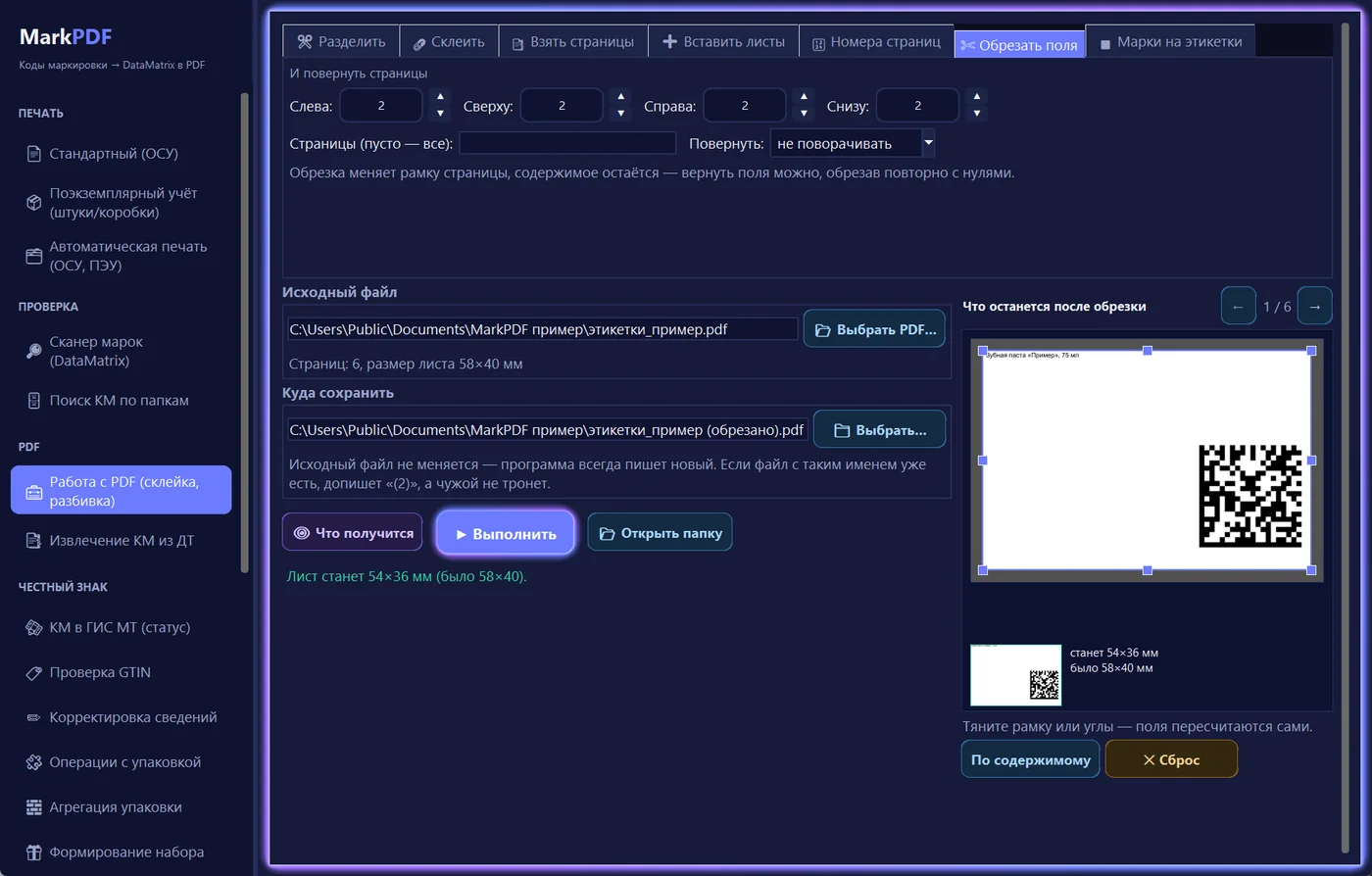Increase the Снизу margin value
The width and height of the screenshot is (1372, 876).
[976, 97]
